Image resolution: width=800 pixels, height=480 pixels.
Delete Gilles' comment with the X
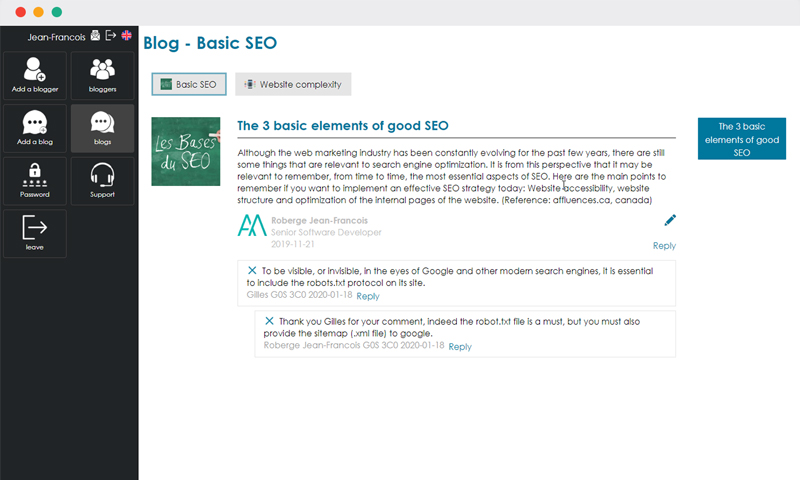[x=252, y=270]
